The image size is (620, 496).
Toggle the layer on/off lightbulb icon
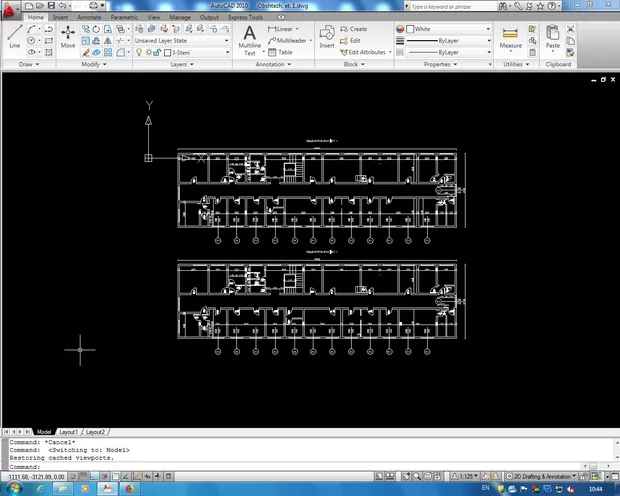[139, 52]
